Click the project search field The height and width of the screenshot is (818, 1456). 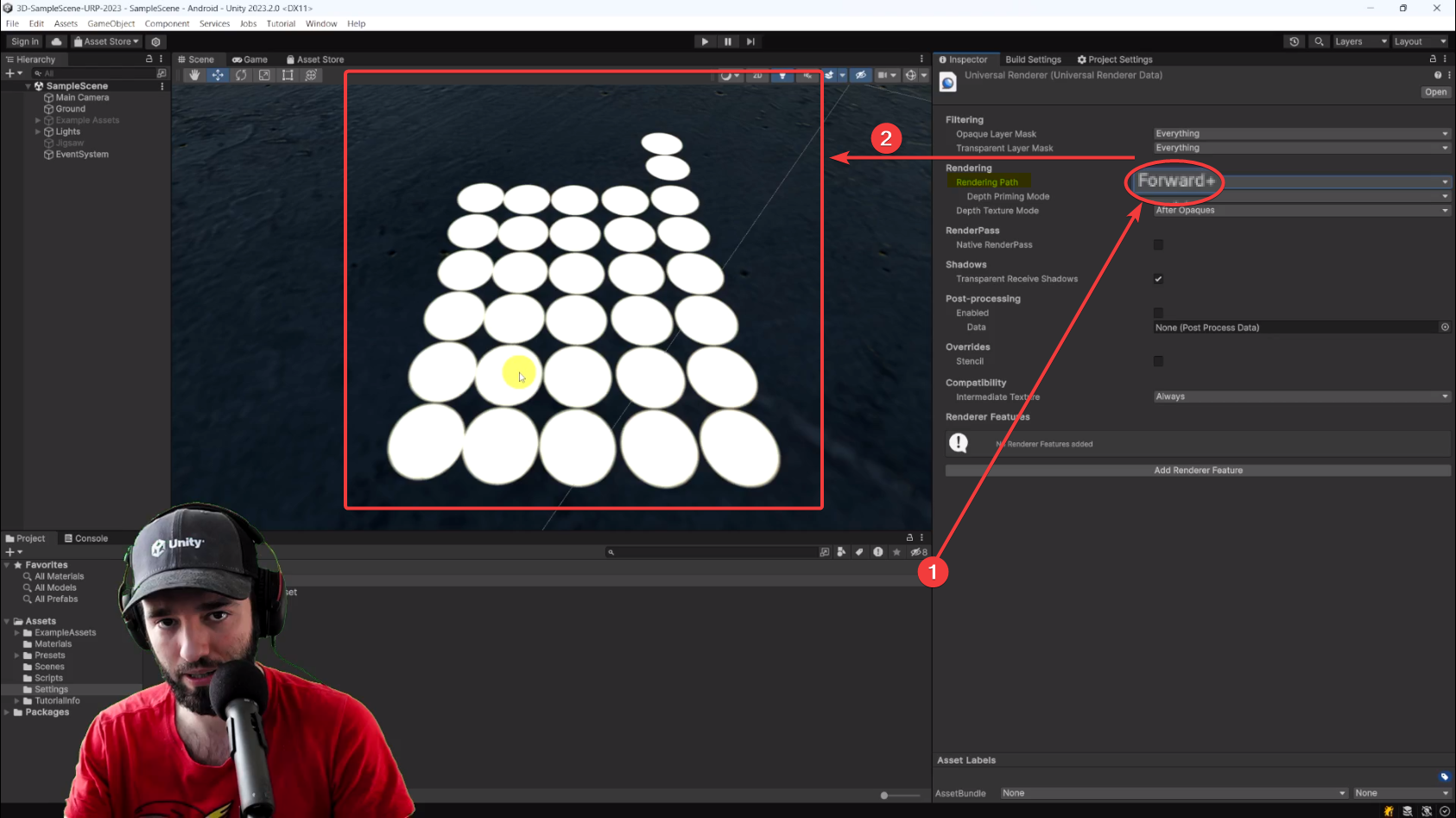[712, 552]
